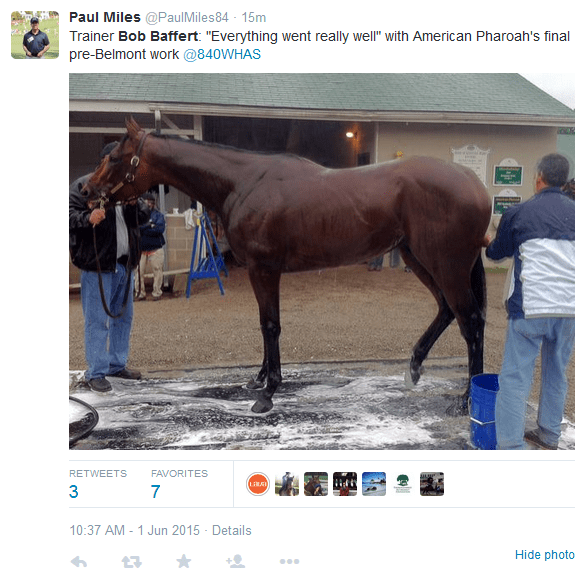Viewport: 587px width, 584px height.
Task: Open the green tree logo avatar
Action: coord(403,484)
